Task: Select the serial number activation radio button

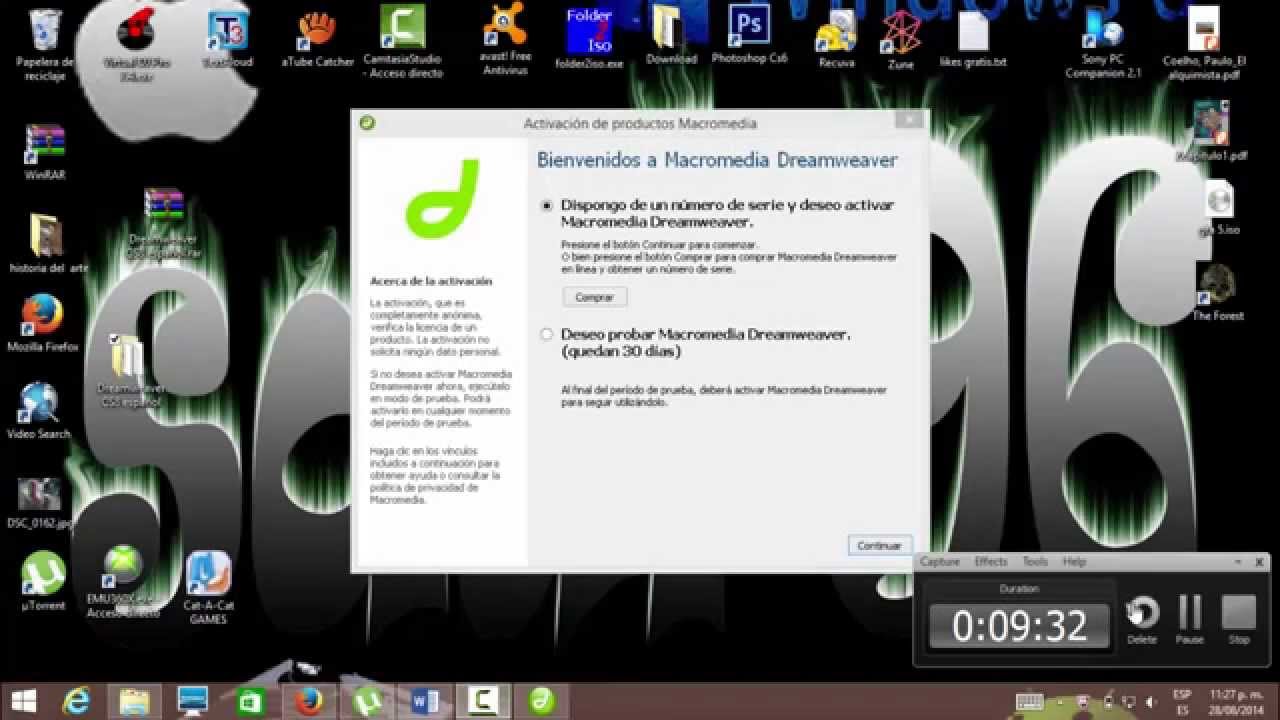Action: pos(546,205)
